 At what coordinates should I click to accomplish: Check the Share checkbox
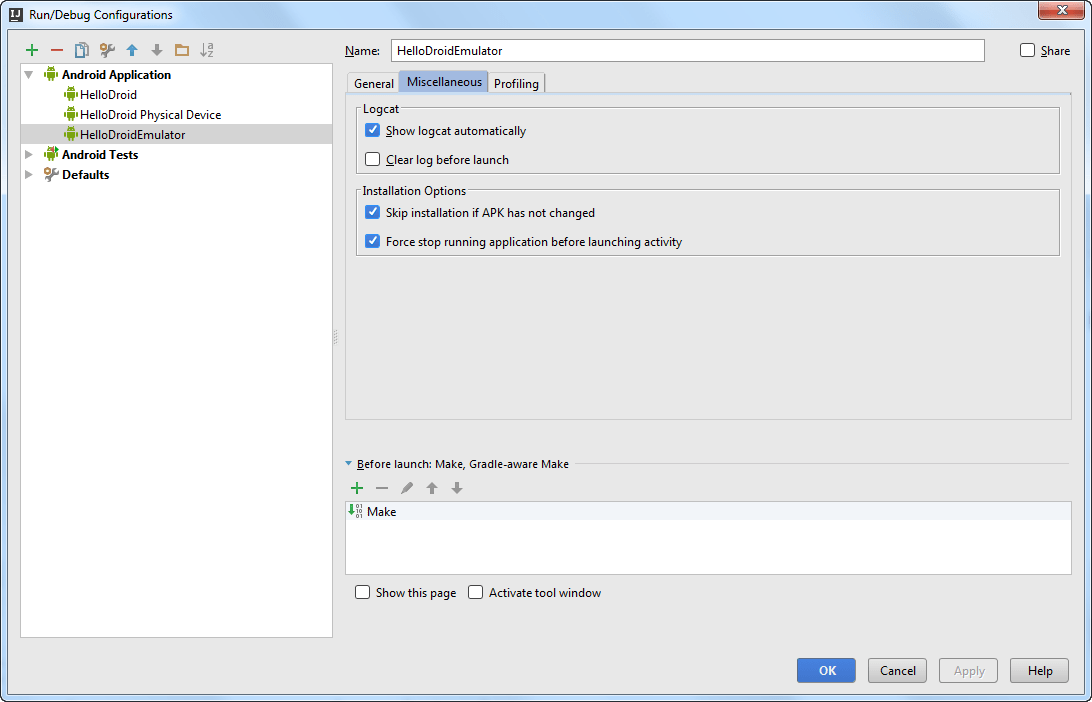[1027, 50]
